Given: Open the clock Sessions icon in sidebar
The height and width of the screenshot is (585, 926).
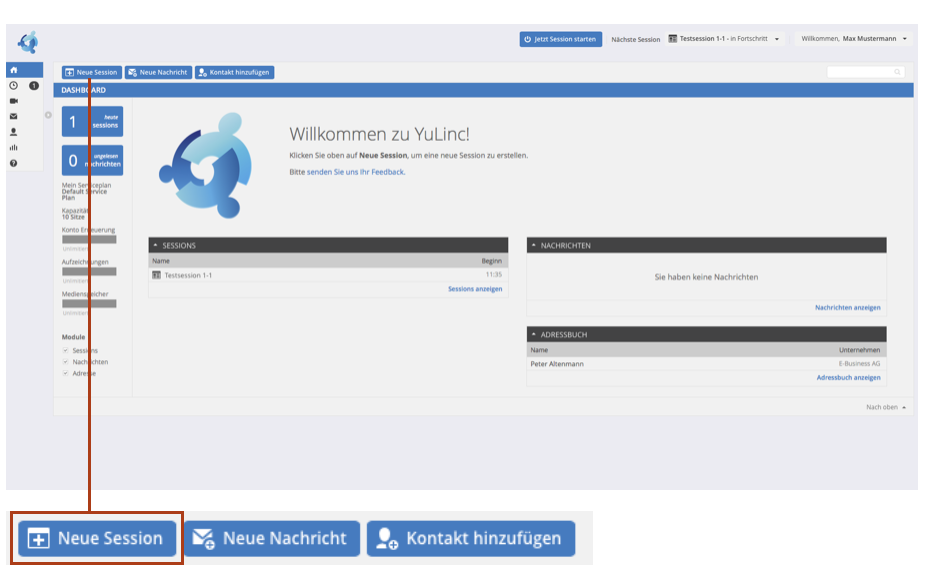Looking at the screenshot, I should 14,86.
